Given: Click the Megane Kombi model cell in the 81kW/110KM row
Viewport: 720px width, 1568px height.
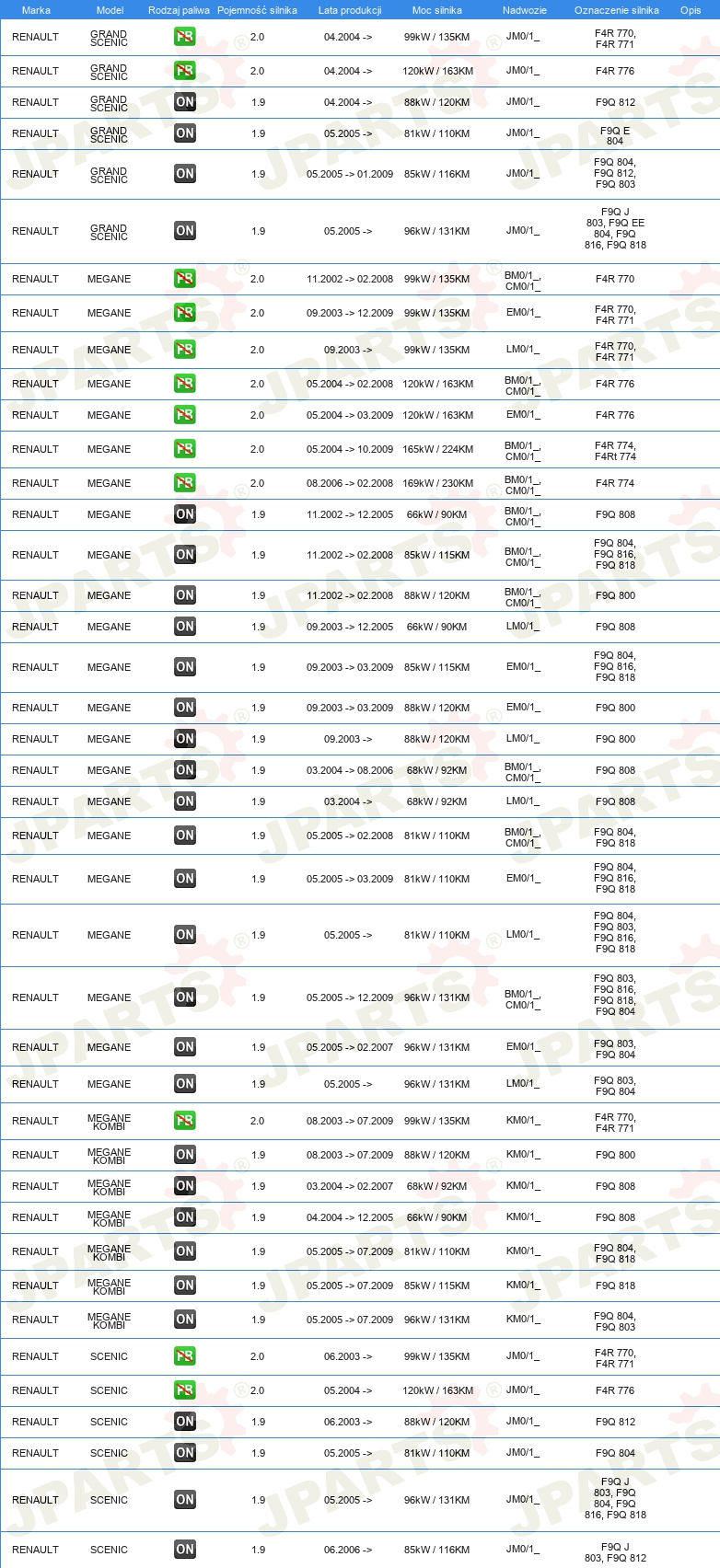Looking at the screenshot, I should [x=109, y=1252].
